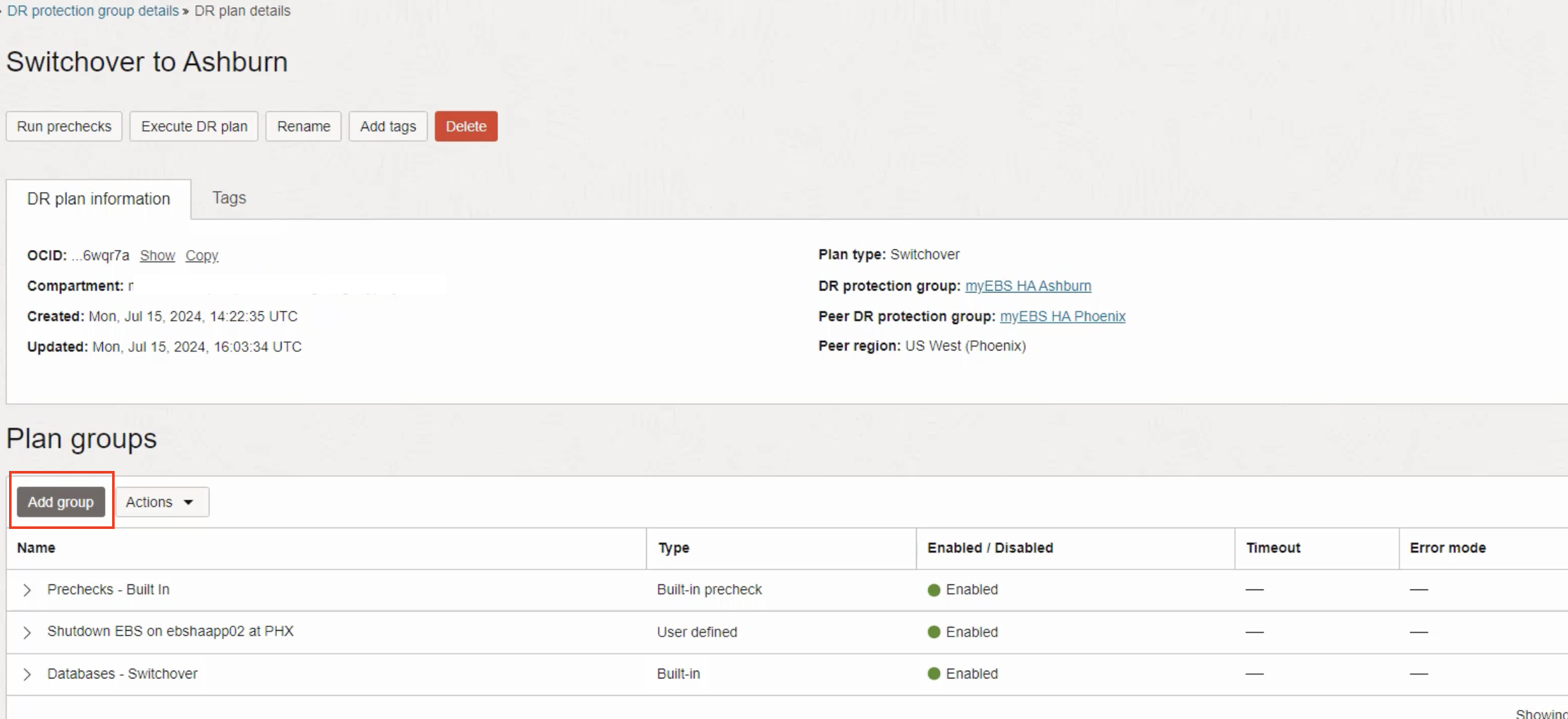Click the Add tags button
This screenshot has width=1568, height=719.
pyautogui.click(x=388, y=126)
